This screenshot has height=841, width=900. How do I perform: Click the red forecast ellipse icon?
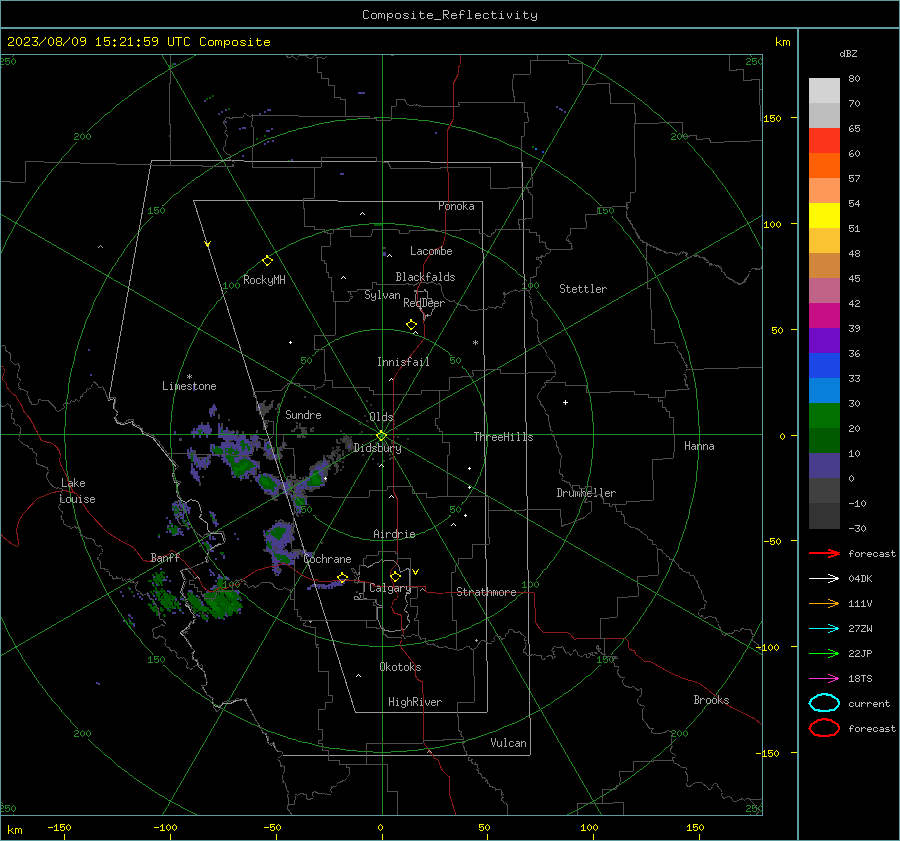pyautogui.click(x=824, y=728)
